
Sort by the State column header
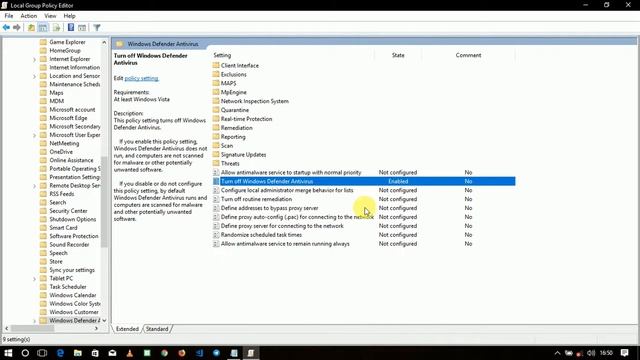point(398,55)
